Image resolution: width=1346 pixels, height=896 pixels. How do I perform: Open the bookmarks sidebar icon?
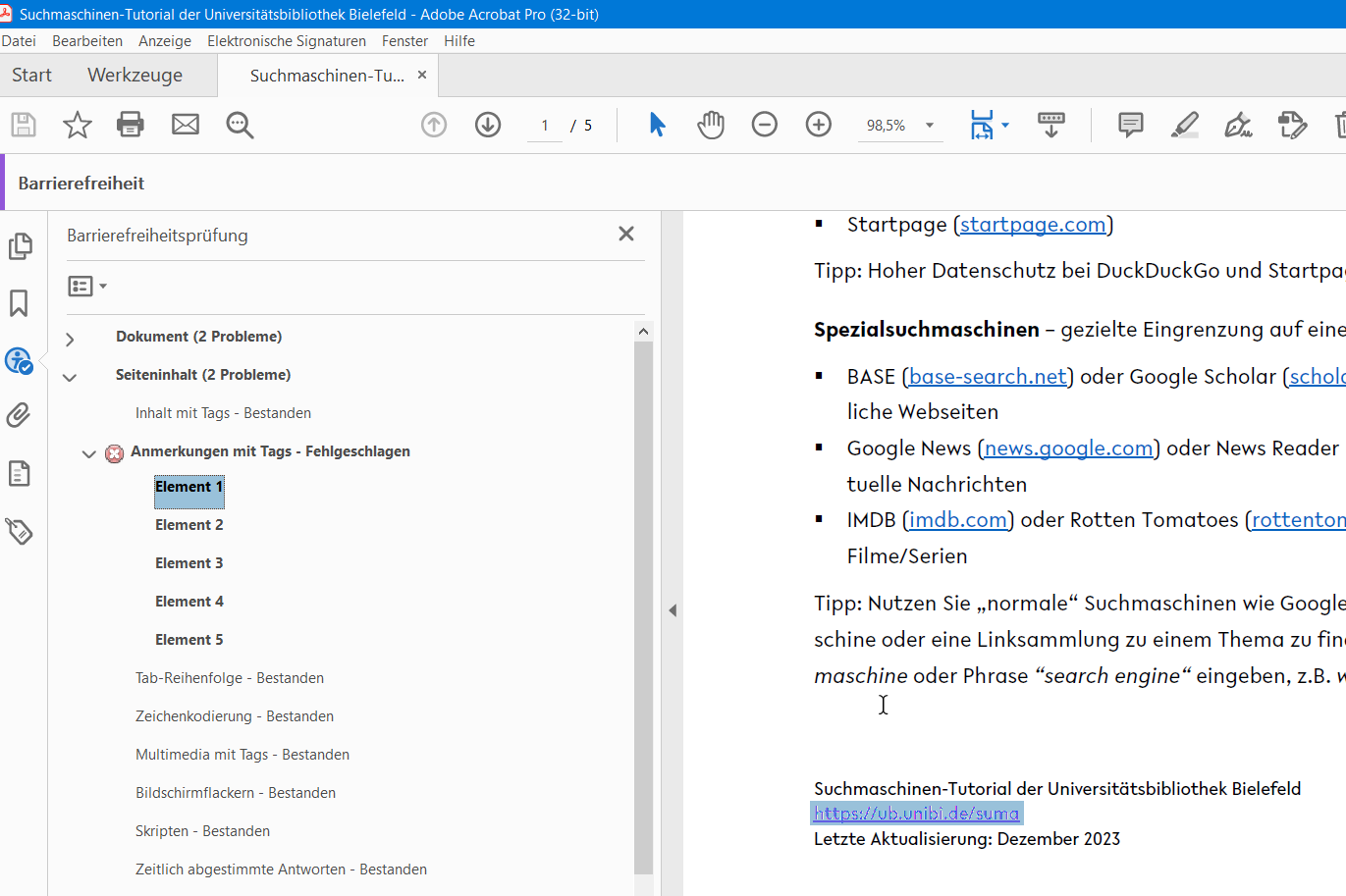point(19,303)
